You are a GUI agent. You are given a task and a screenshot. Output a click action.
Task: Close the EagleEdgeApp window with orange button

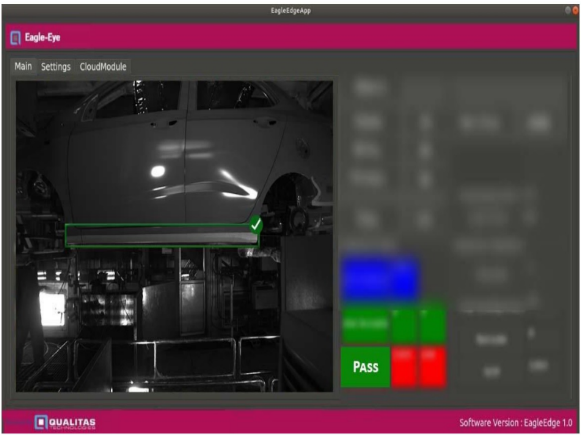tap(576, 10)
